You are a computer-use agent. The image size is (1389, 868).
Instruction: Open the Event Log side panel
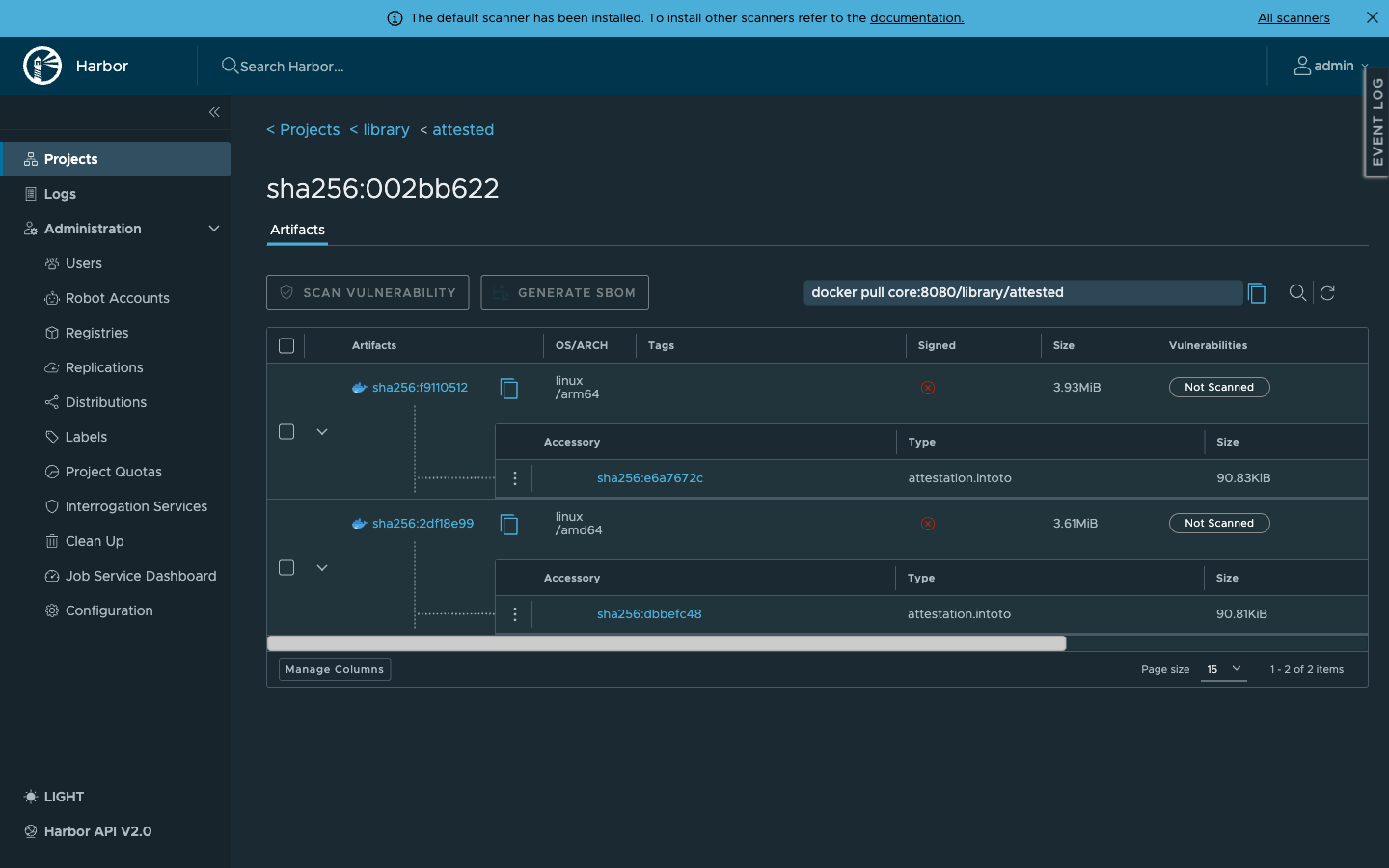[x=1376, y=122]
